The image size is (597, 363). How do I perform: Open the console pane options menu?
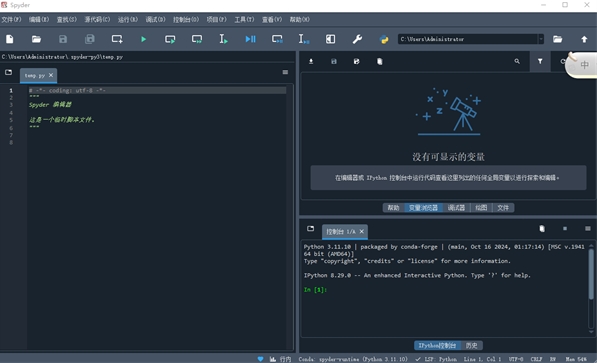(587, 229)
